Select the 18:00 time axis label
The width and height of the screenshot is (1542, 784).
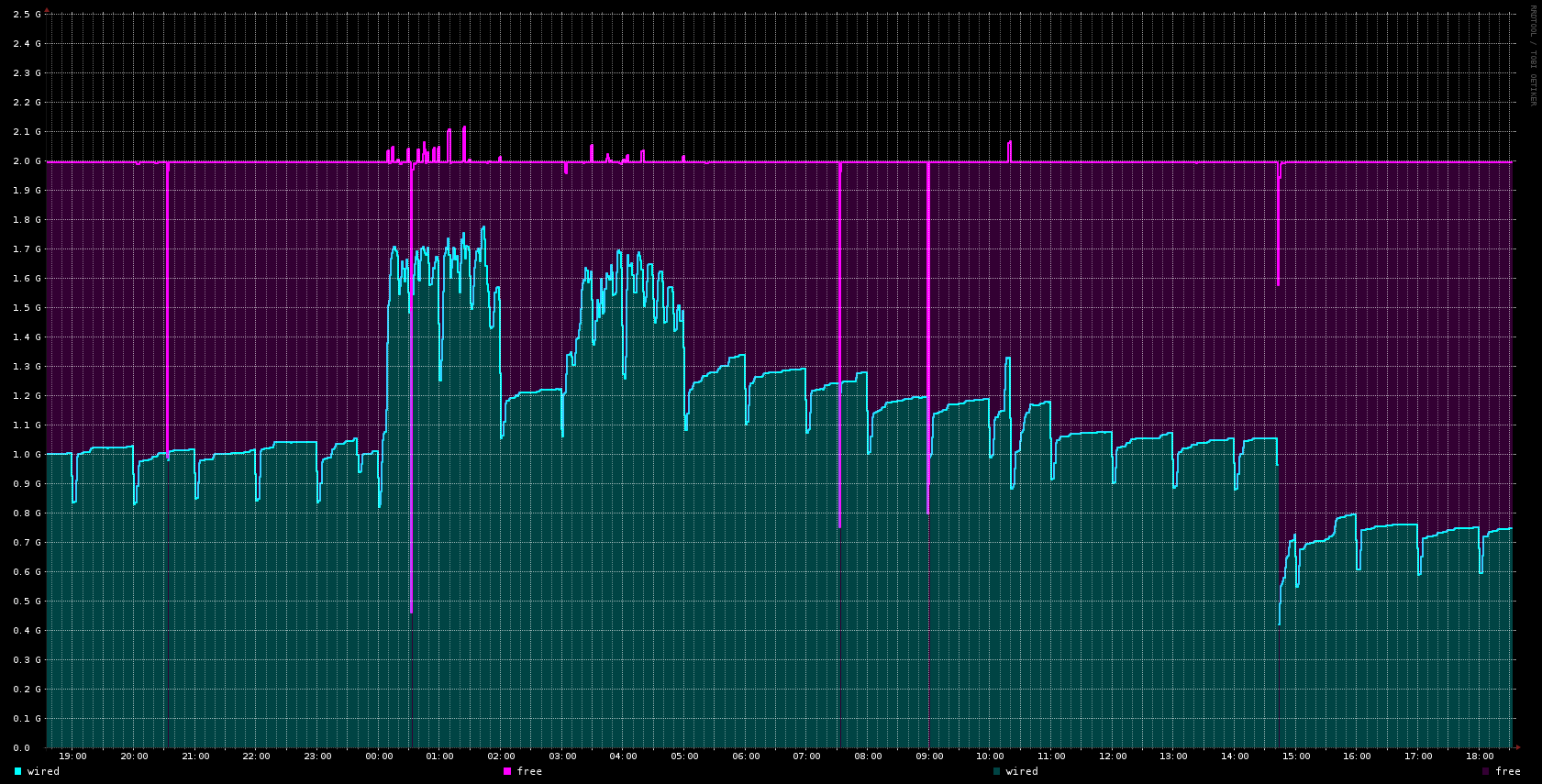1480,756
